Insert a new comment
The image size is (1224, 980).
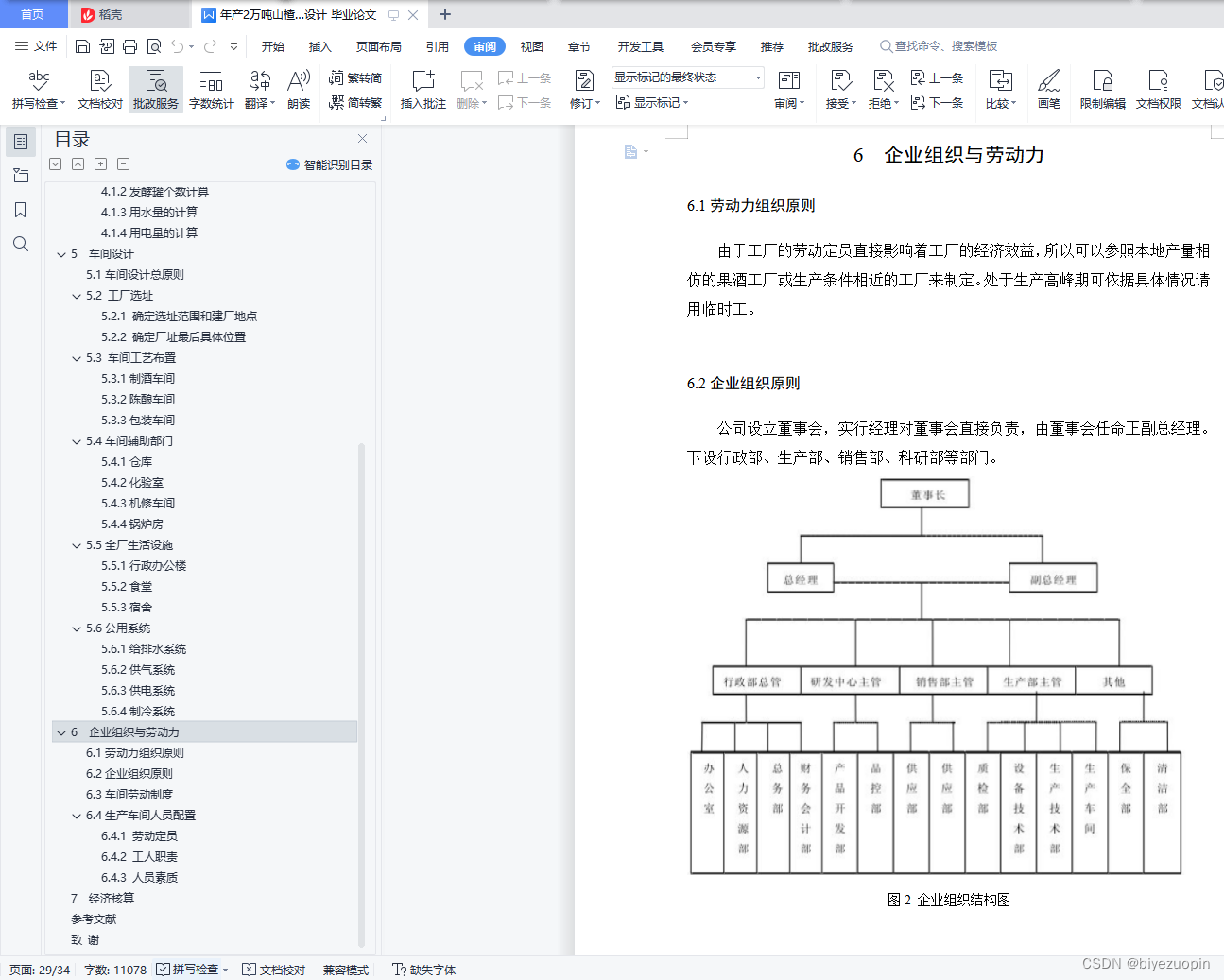[423, 90]
